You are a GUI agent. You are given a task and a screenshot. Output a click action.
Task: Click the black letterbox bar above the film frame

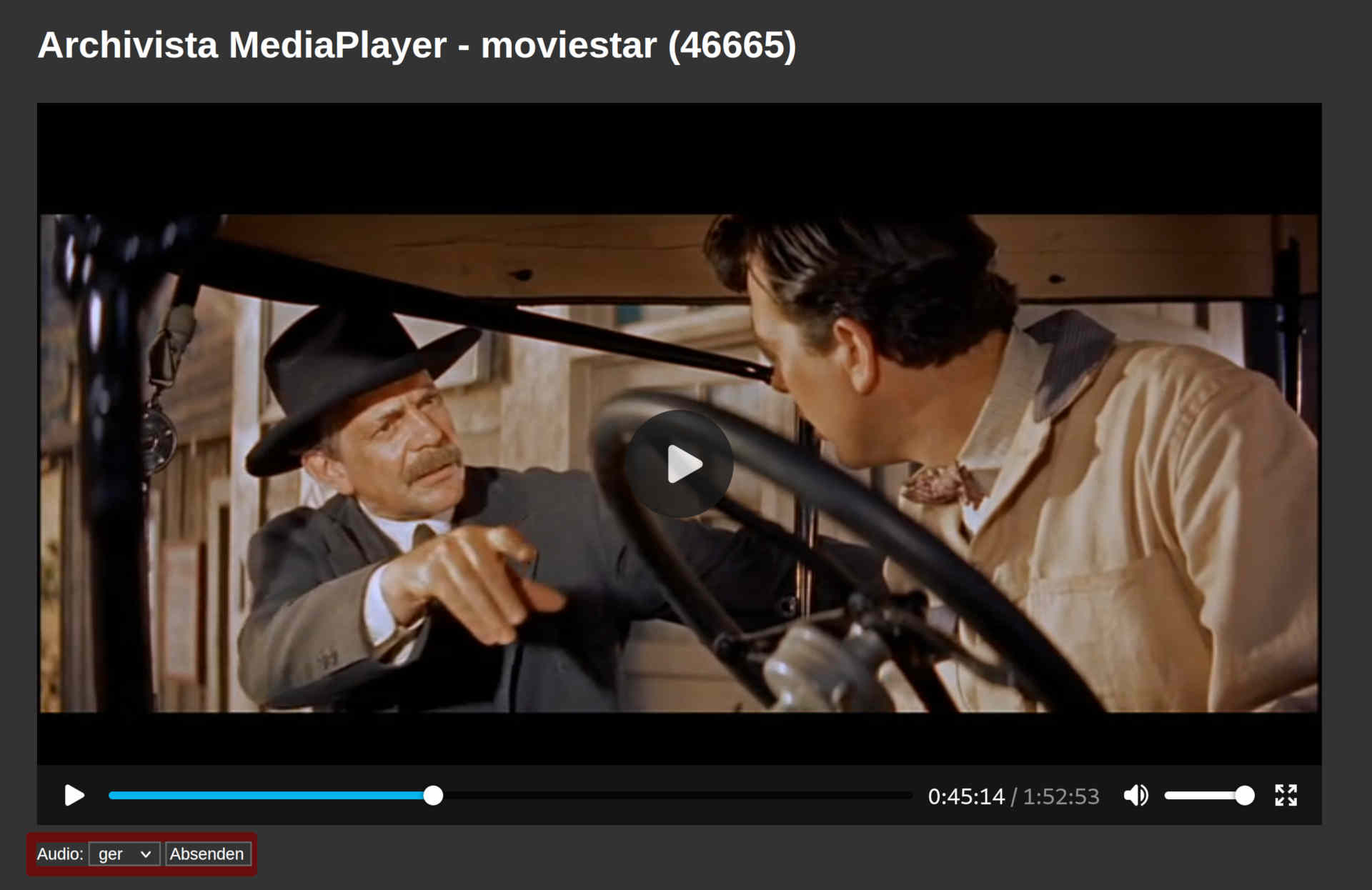coord(679,159)
